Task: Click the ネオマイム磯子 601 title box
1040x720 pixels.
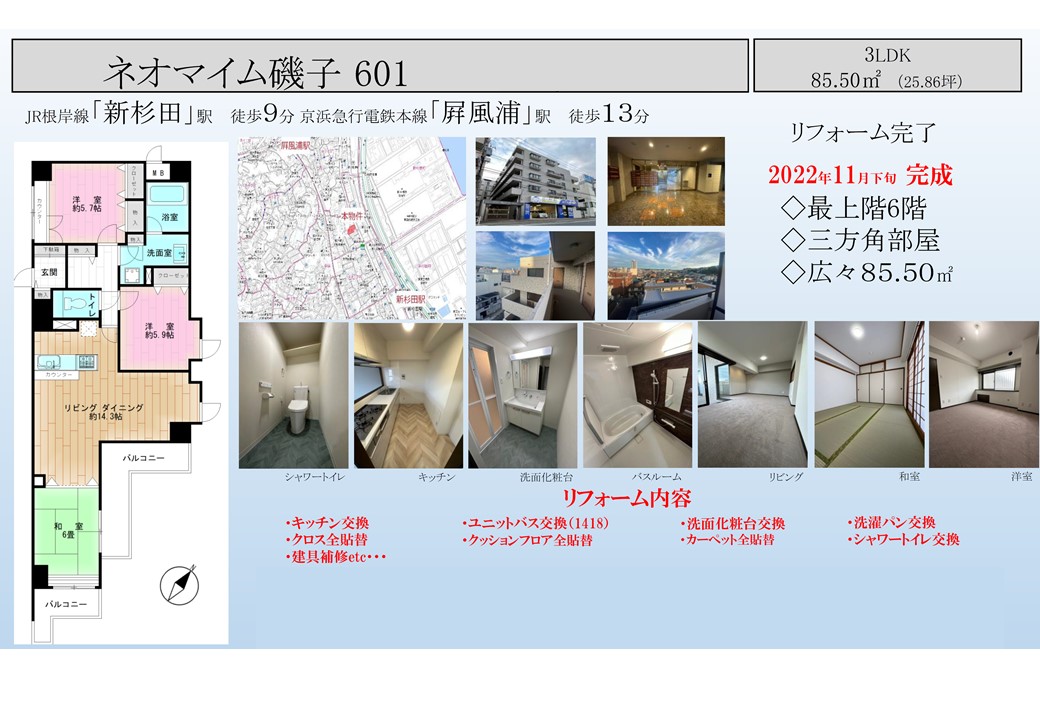Action: (380, 66)
